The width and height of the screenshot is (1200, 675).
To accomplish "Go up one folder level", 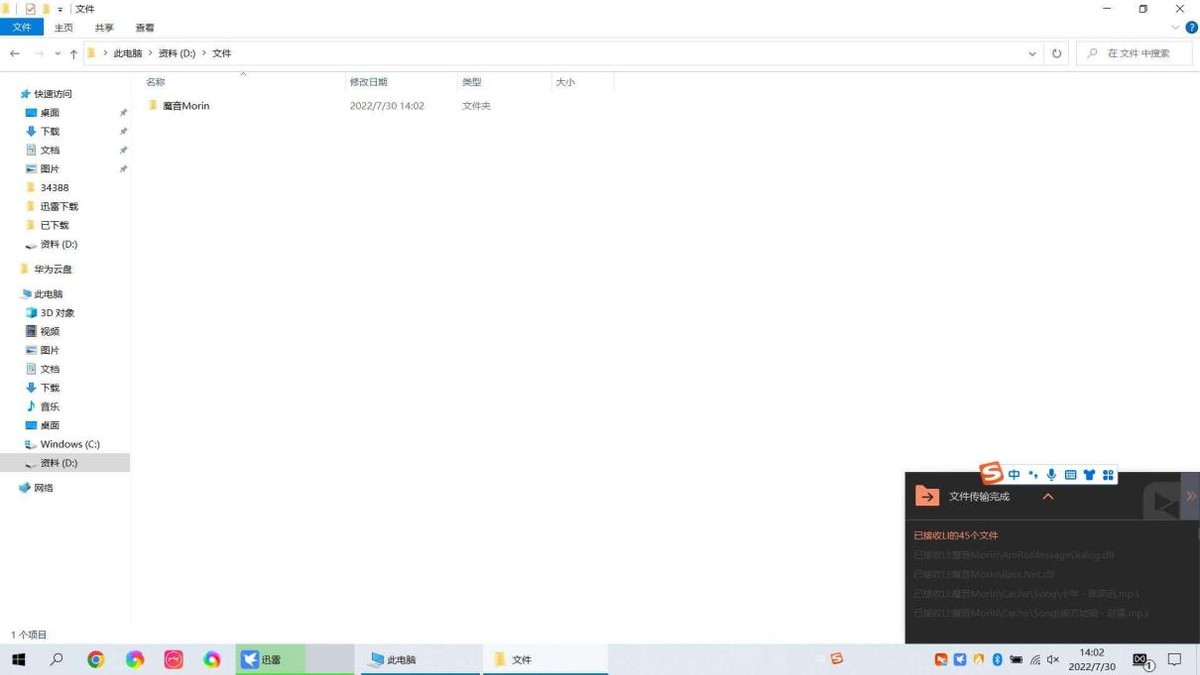I will pyautogui.click(x=73, y=53).
